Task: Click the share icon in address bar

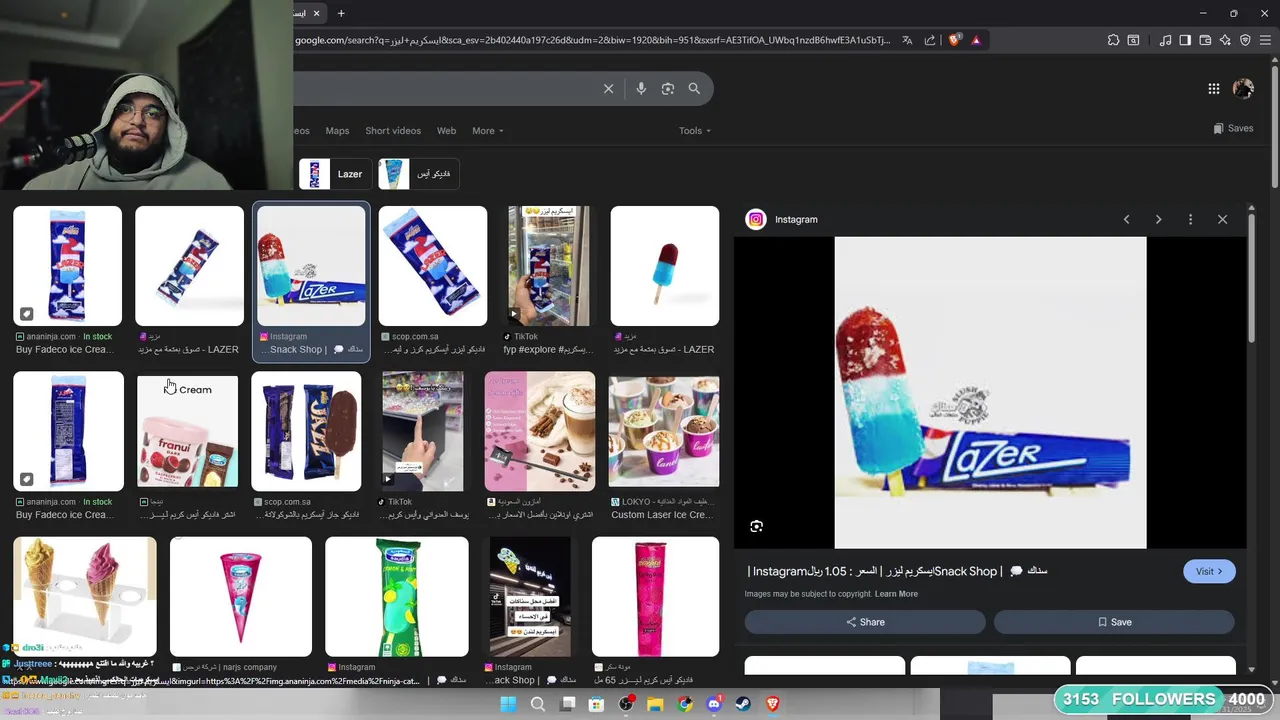Action: (x=930, y=40)
